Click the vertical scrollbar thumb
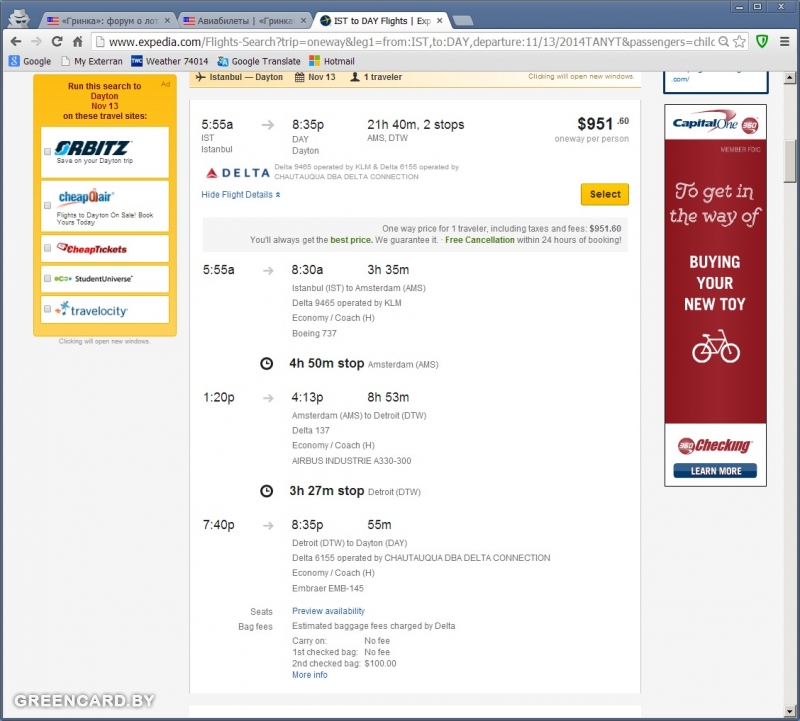 (789, 159)
